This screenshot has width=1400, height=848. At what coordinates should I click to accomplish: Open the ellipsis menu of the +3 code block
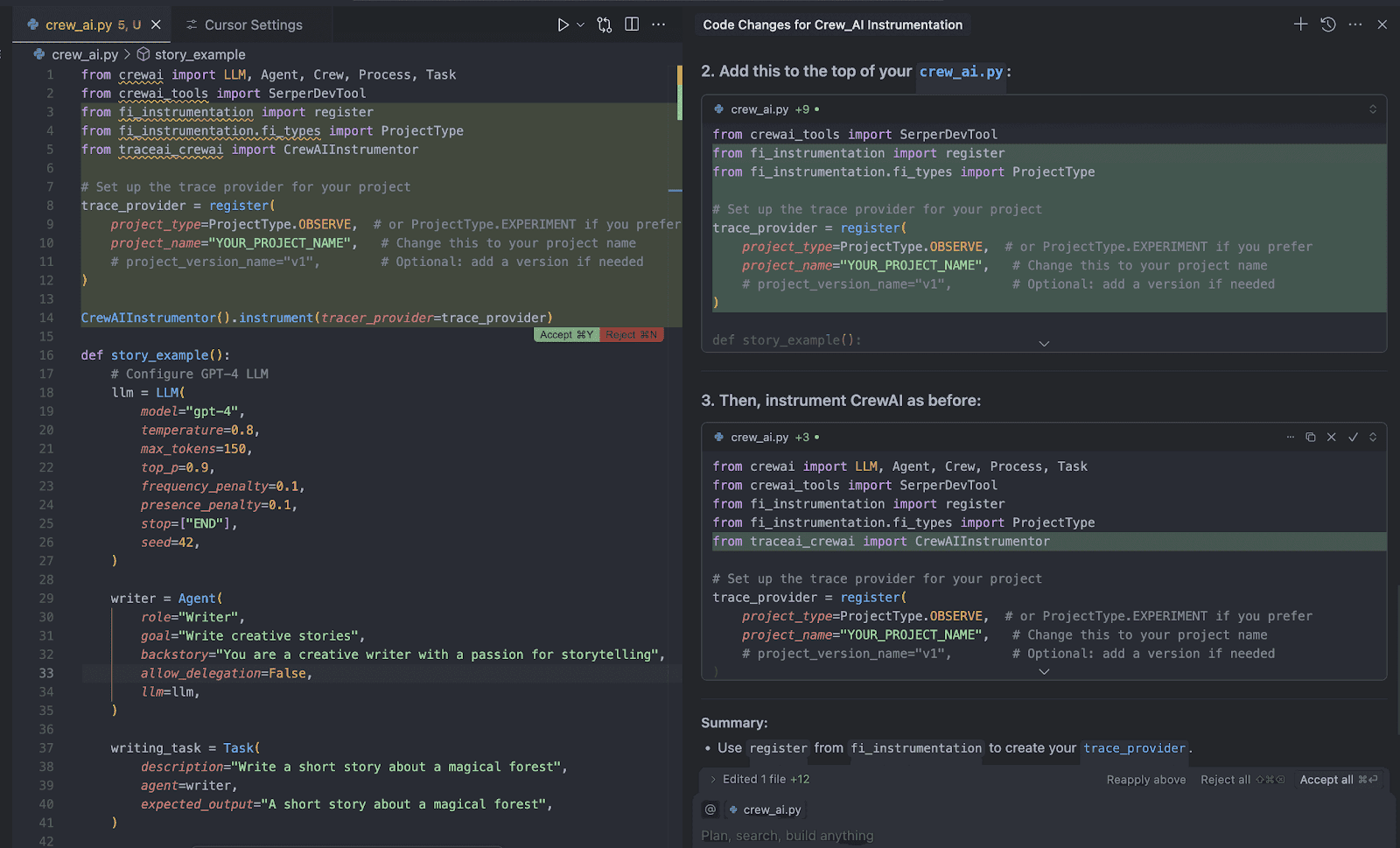point(1290,437)
